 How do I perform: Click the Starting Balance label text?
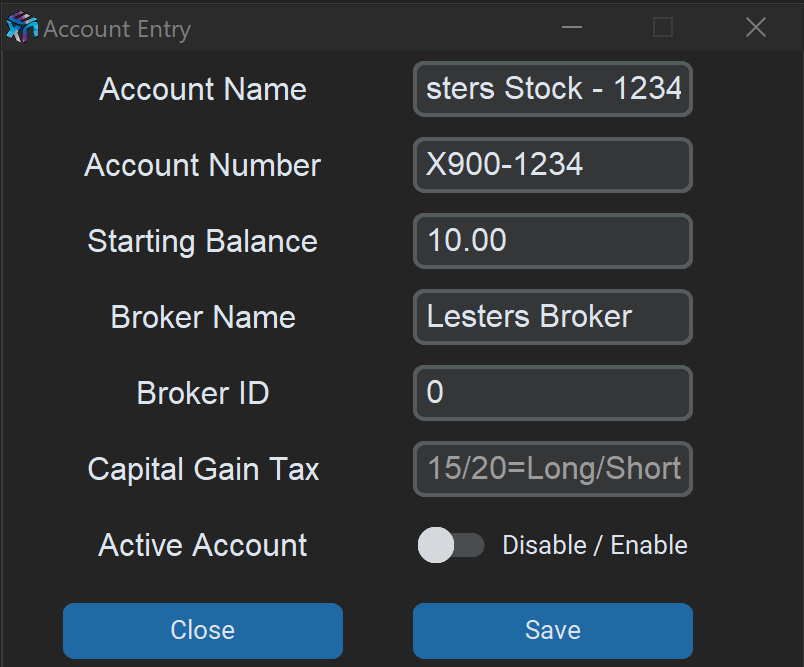coord(203,241)
